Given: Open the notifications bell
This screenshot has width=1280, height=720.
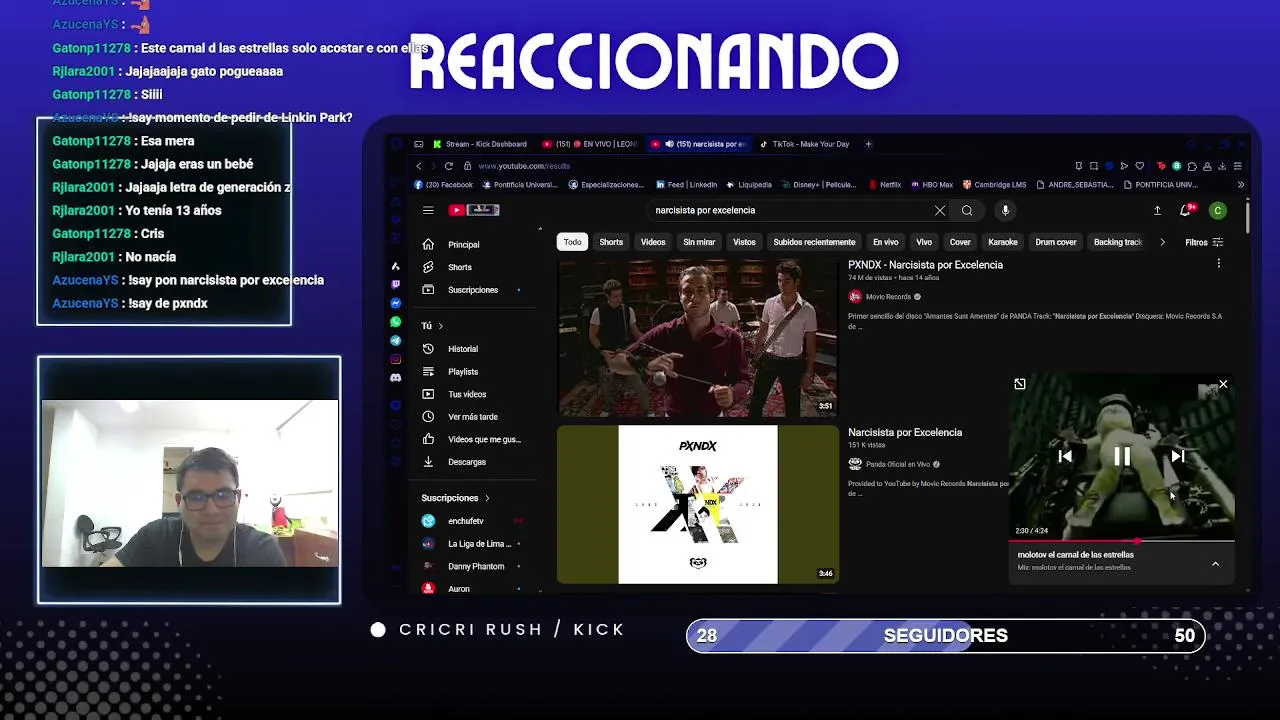Looking at the screenshot, I should (x=1186, y=210).
